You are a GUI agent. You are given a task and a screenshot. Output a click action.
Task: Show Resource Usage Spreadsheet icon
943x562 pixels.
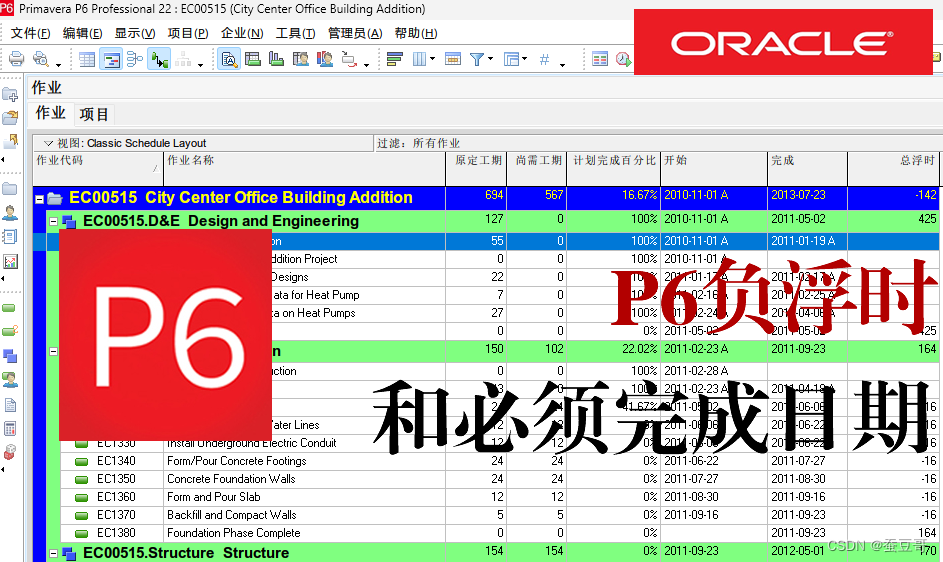pyautogui.click(x=301, y=59)
